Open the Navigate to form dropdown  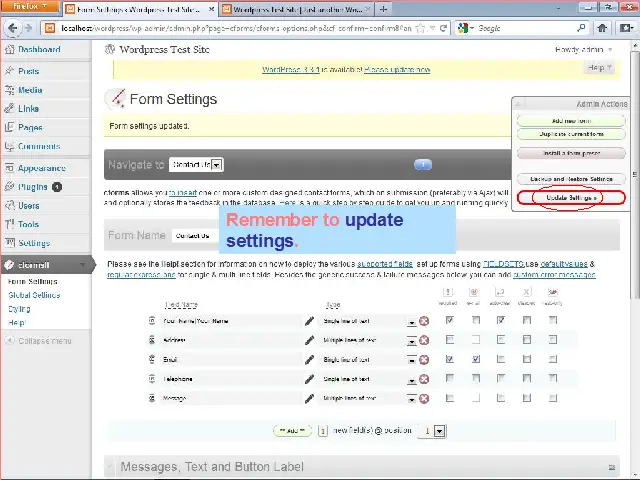(x=196, y=164)
